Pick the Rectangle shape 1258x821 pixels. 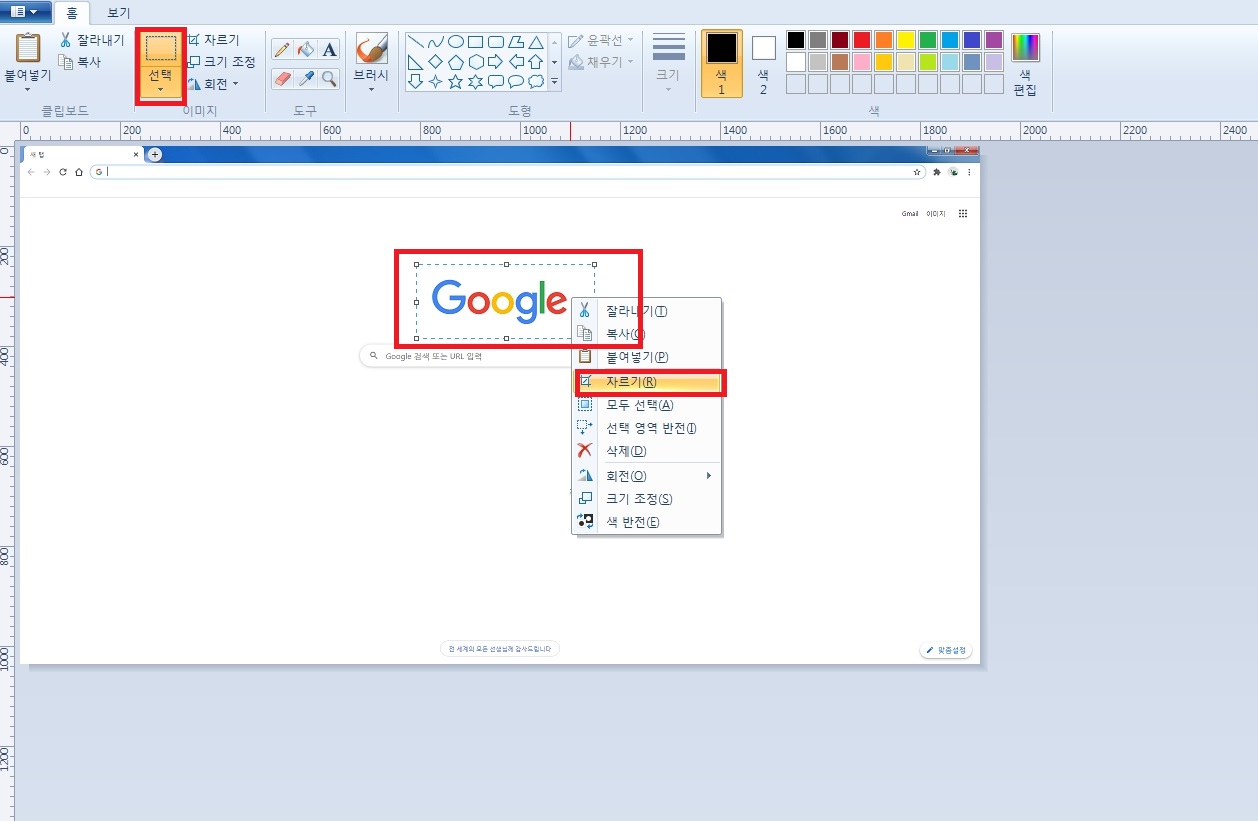[x=476, y=42]
